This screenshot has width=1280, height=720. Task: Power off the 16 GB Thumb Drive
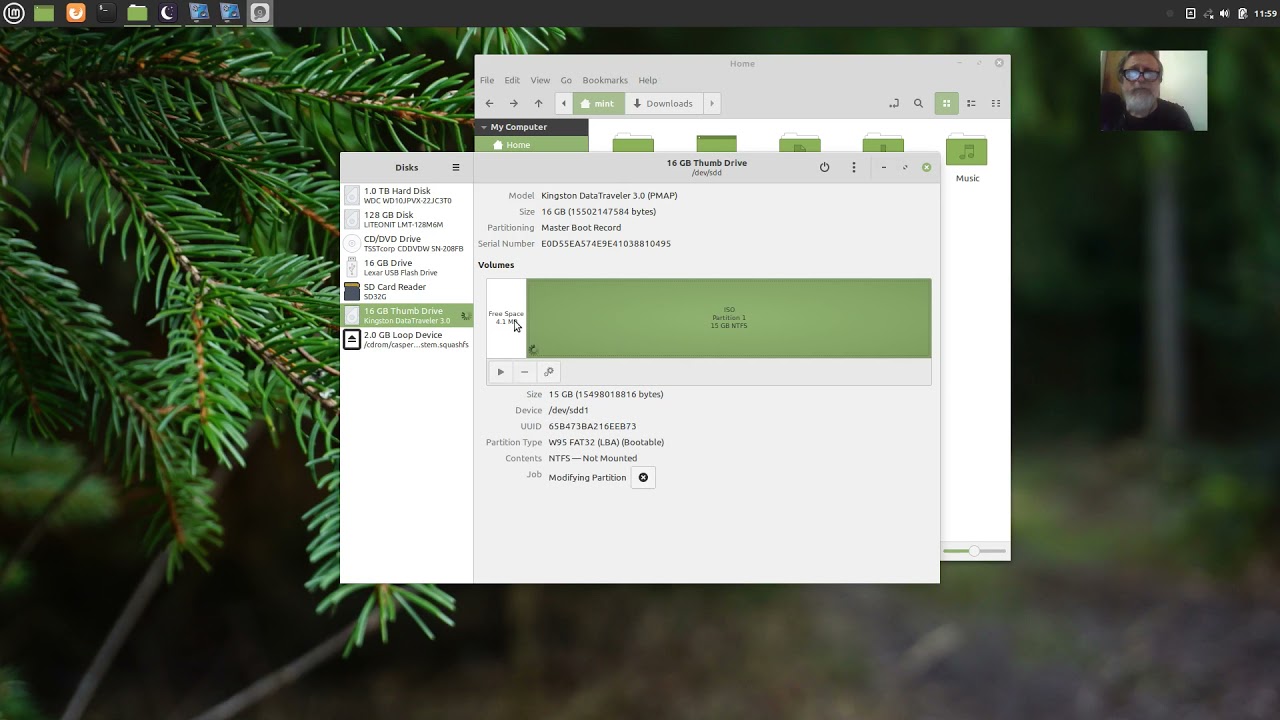[824, 167]
